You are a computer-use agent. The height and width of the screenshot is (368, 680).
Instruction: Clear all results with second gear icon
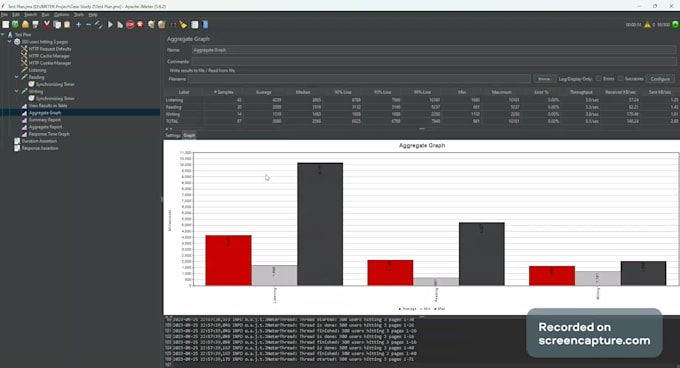(x=161, y=25)
